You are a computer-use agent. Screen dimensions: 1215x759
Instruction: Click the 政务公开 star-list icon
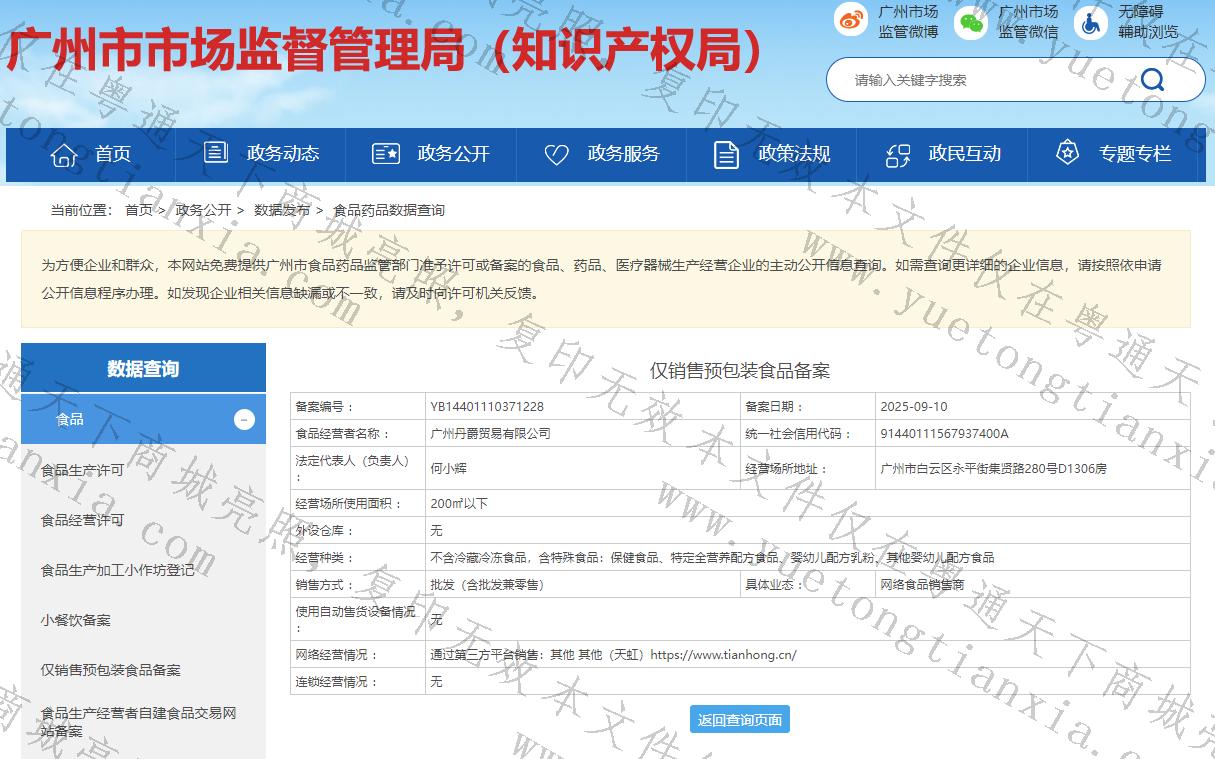pos(386,154)
